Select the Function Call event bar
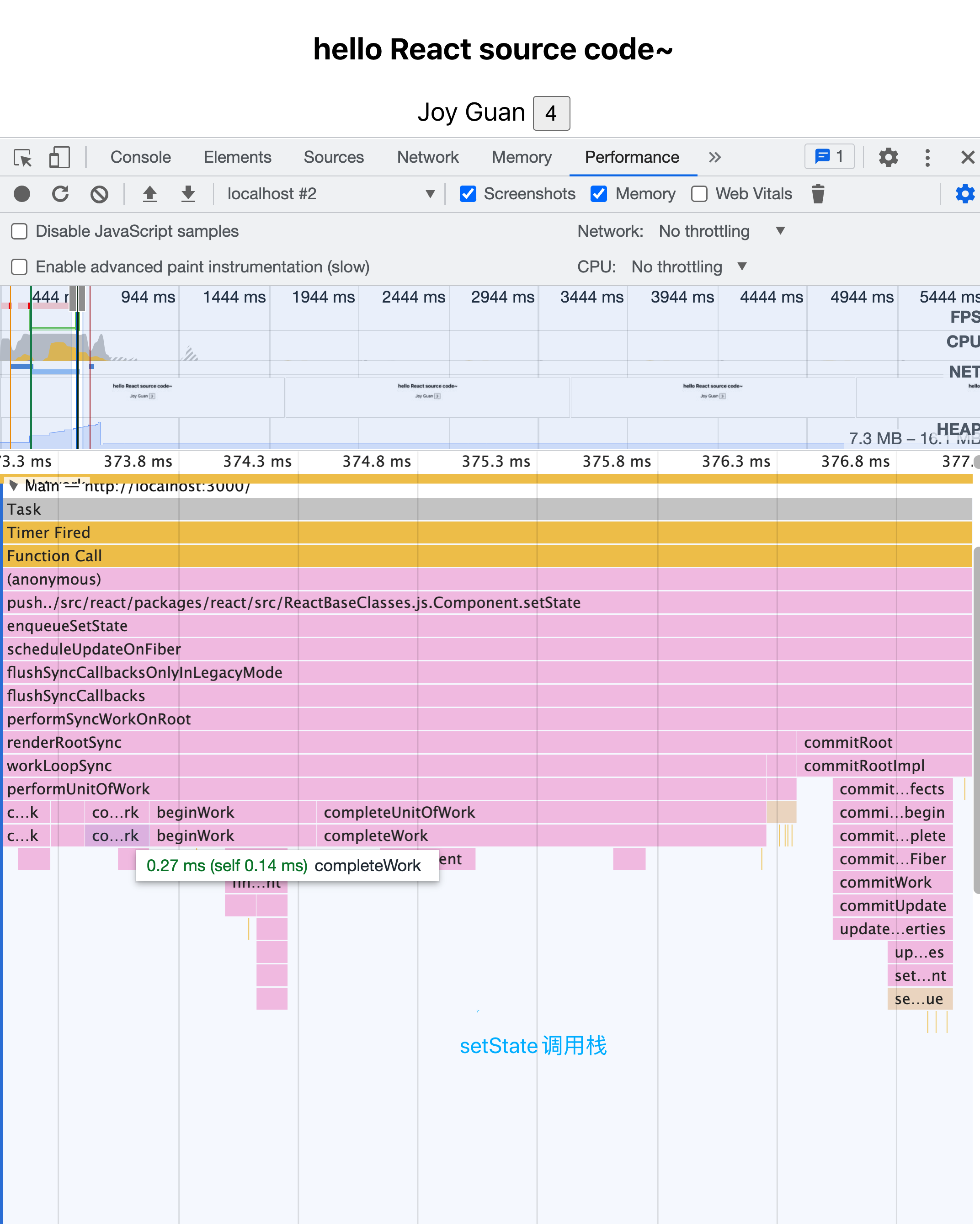The height and width of the screenshot is (1224, 980). pos(488,556)
